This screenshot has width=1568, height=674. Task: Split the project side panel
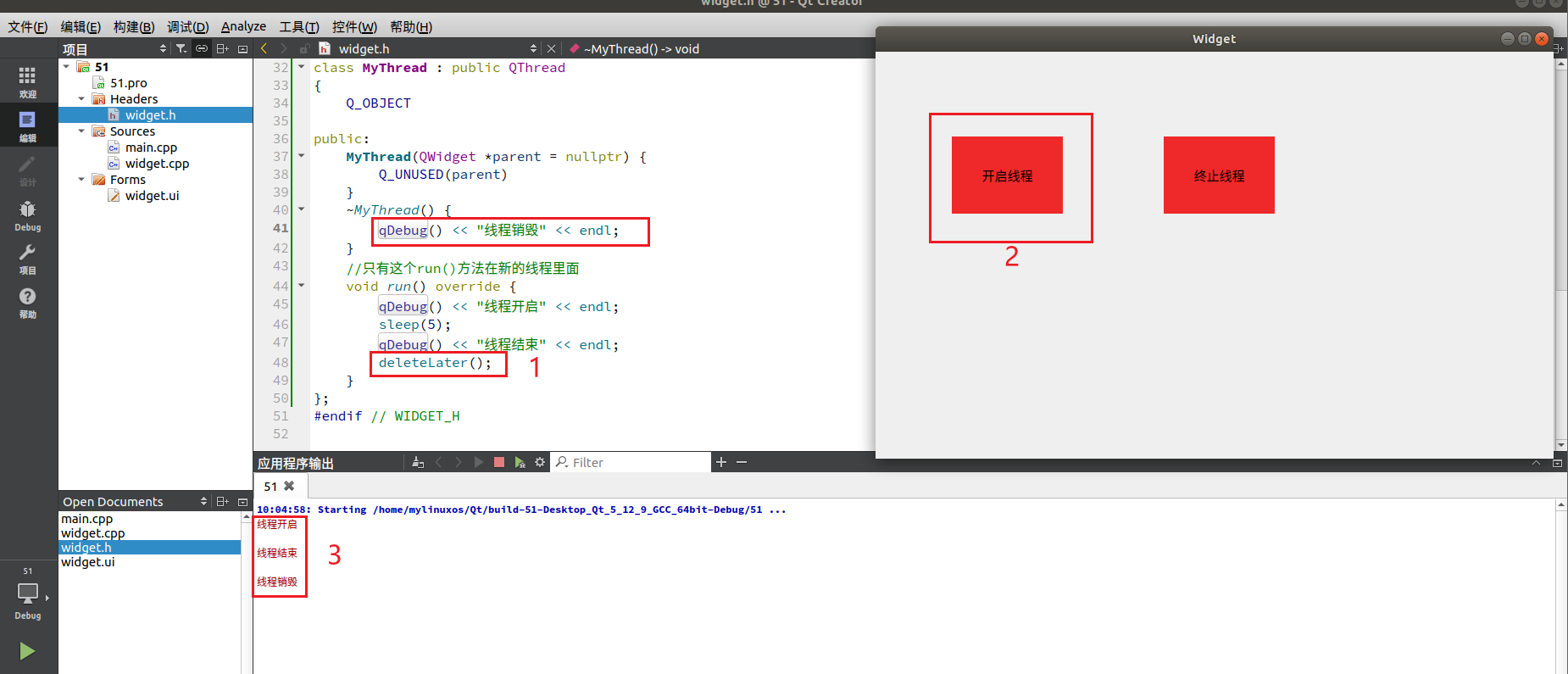pyautogui.click(x=223, y=49)
